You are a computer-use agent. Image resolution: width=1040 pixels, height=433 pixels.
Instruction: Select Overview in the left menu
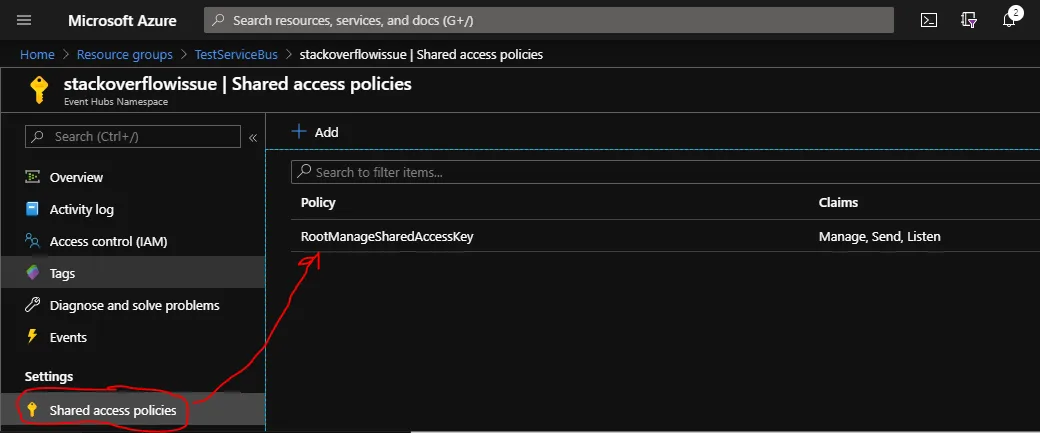coord(76,177)
